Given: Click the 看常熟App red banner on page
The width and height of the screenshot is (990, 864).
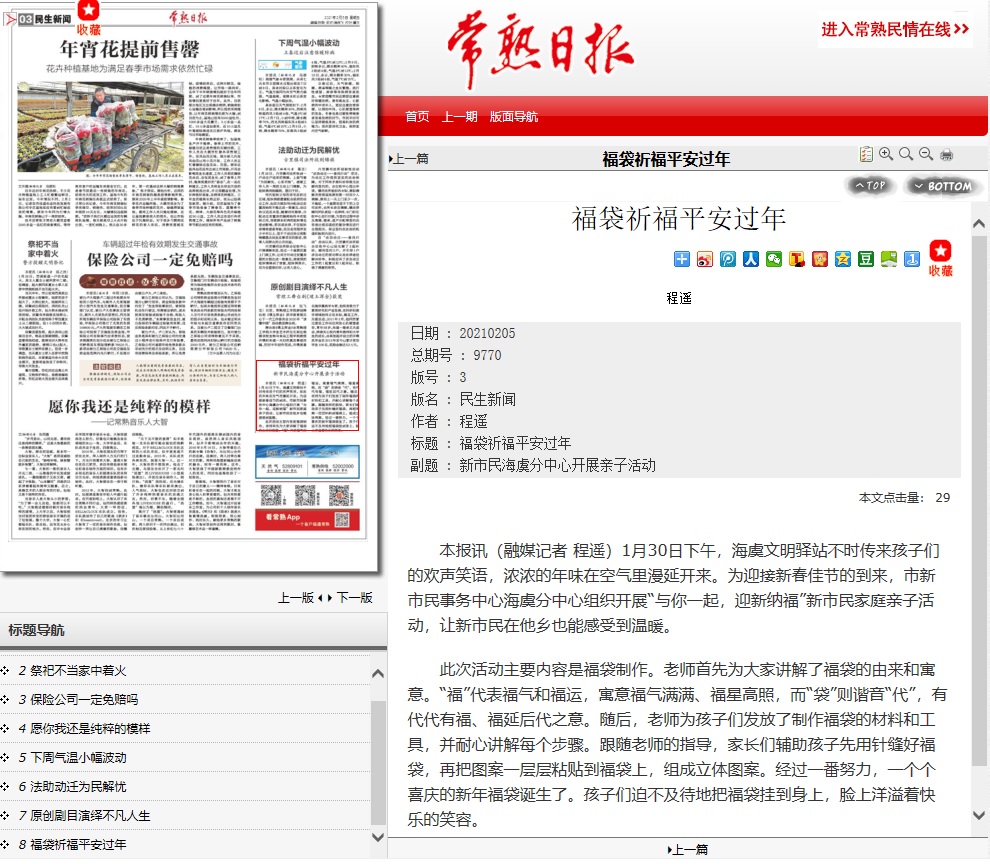Looking at the screenshot, I should click(307, 519).
